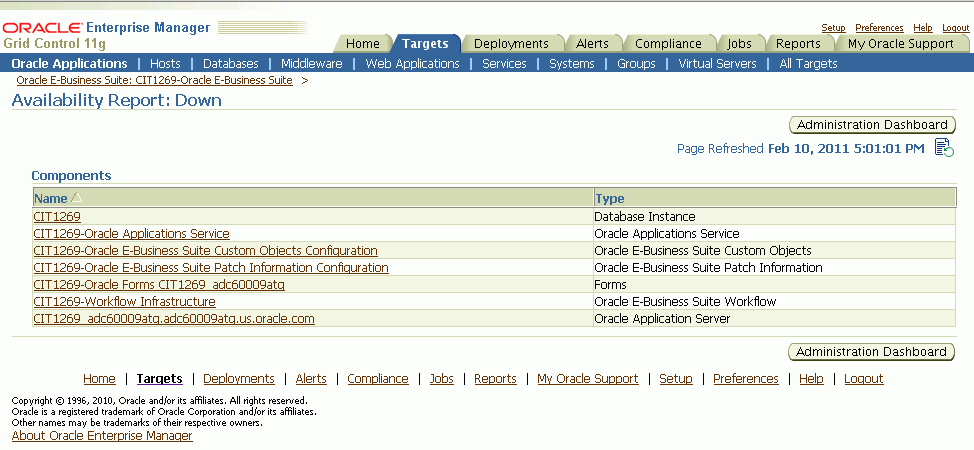Go to the Compliance tab
Image resolution: width=974 pixels, height=450 pixels.
pos(668,44)
